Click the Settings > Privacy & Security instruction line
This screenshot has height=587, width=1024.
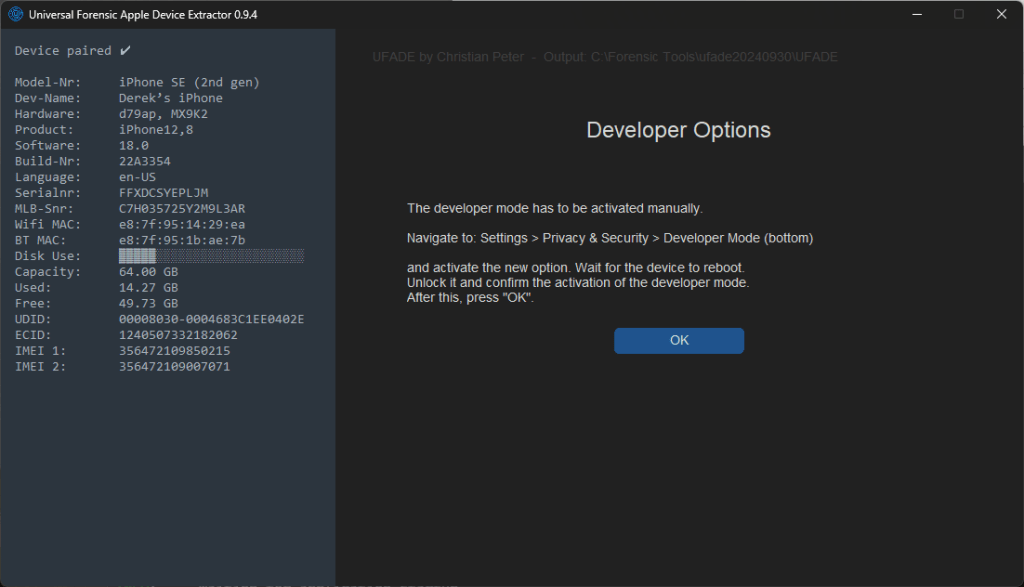pyautogui.click(x=610, y=239)
